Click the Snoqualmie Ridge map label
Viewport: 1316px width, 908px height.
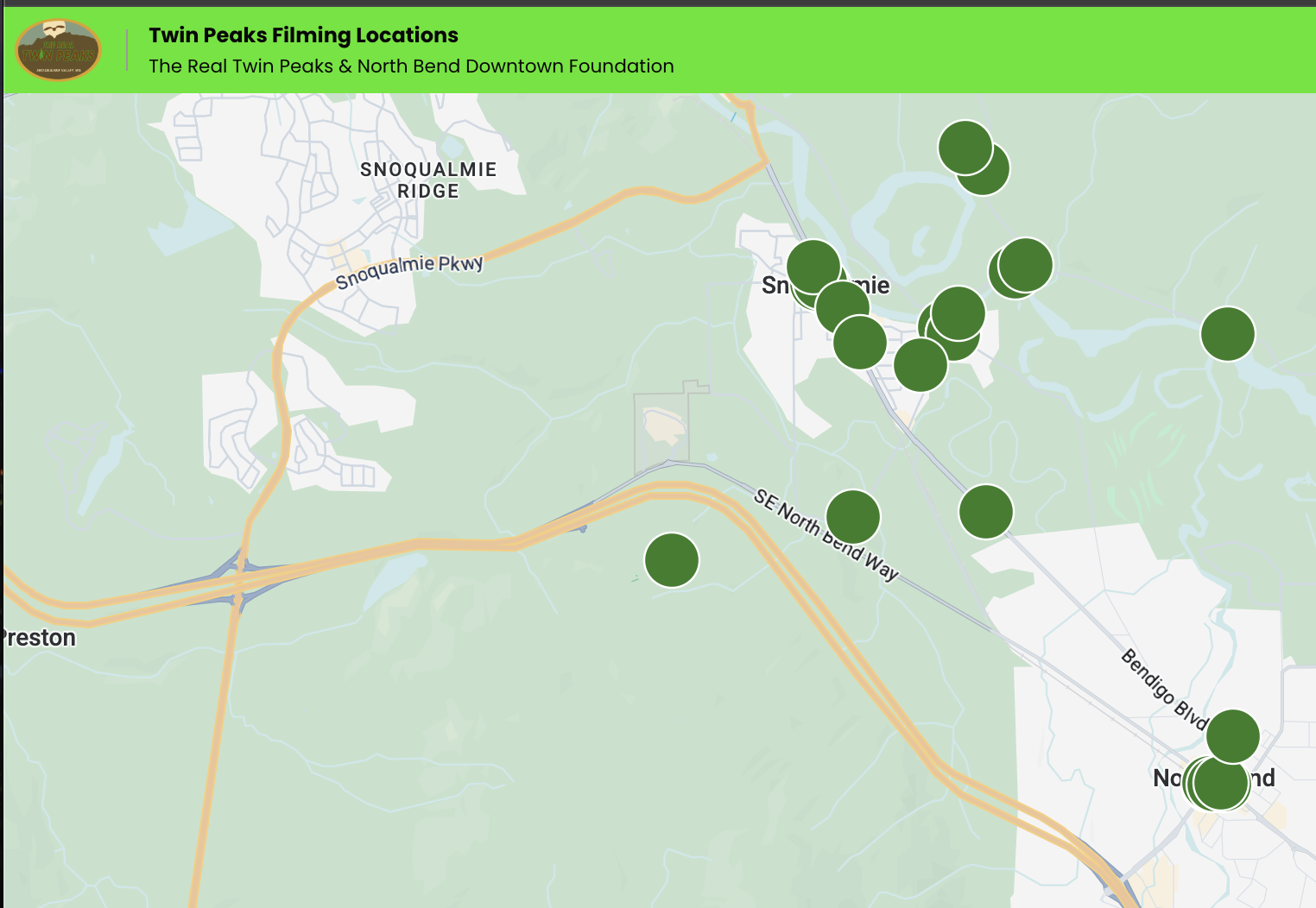click(428, 180)
